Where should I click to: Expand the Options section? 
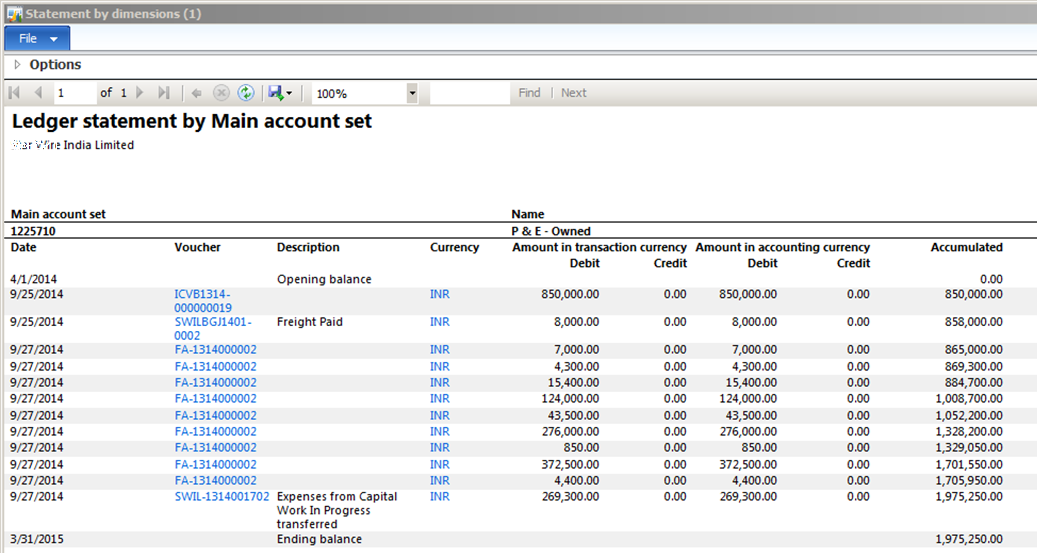click(18, 65)
